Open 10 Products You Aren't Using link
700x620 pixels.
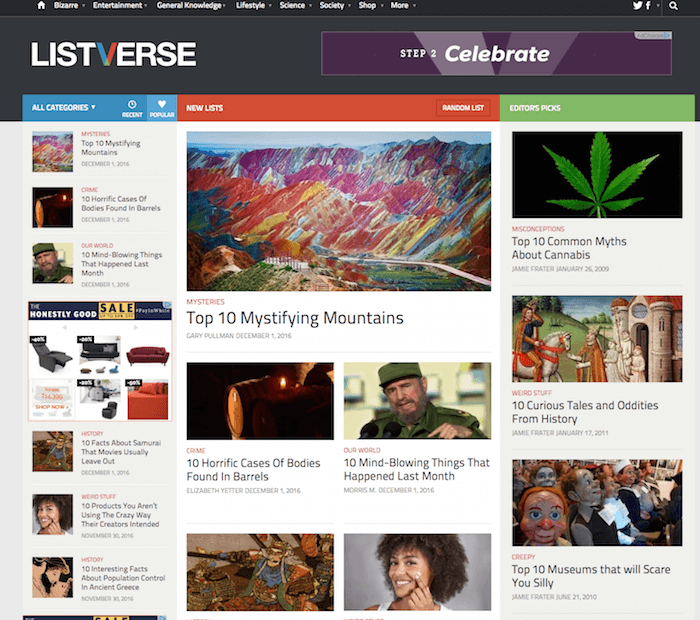(x=120, y=515)
